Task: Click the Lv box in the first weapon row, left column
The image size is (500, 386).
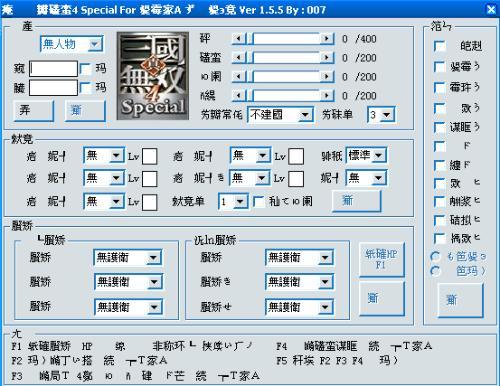Action: pos(150,156)
